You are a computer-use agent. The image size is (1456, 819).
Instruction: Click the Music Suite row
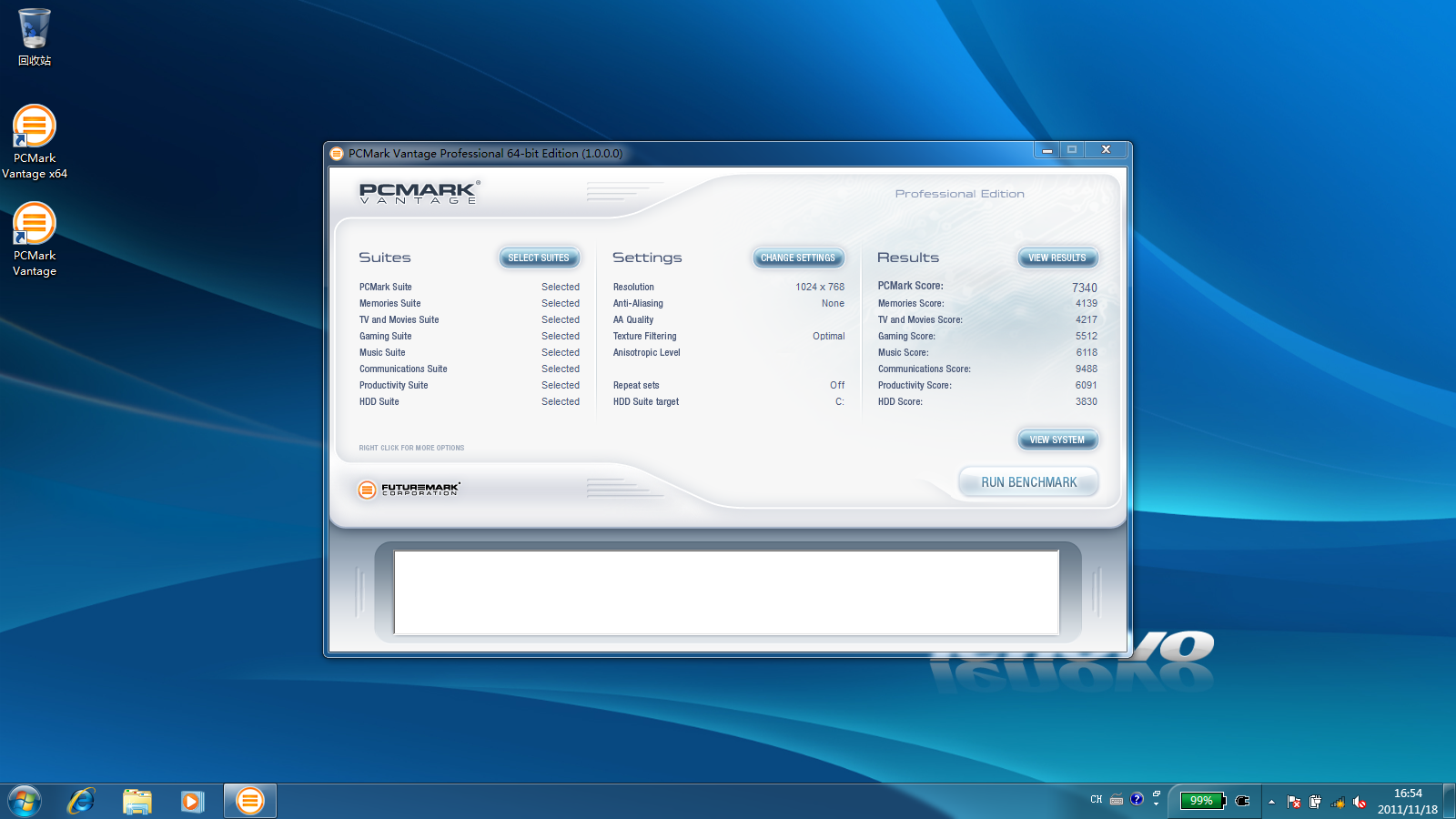[470, 352]
